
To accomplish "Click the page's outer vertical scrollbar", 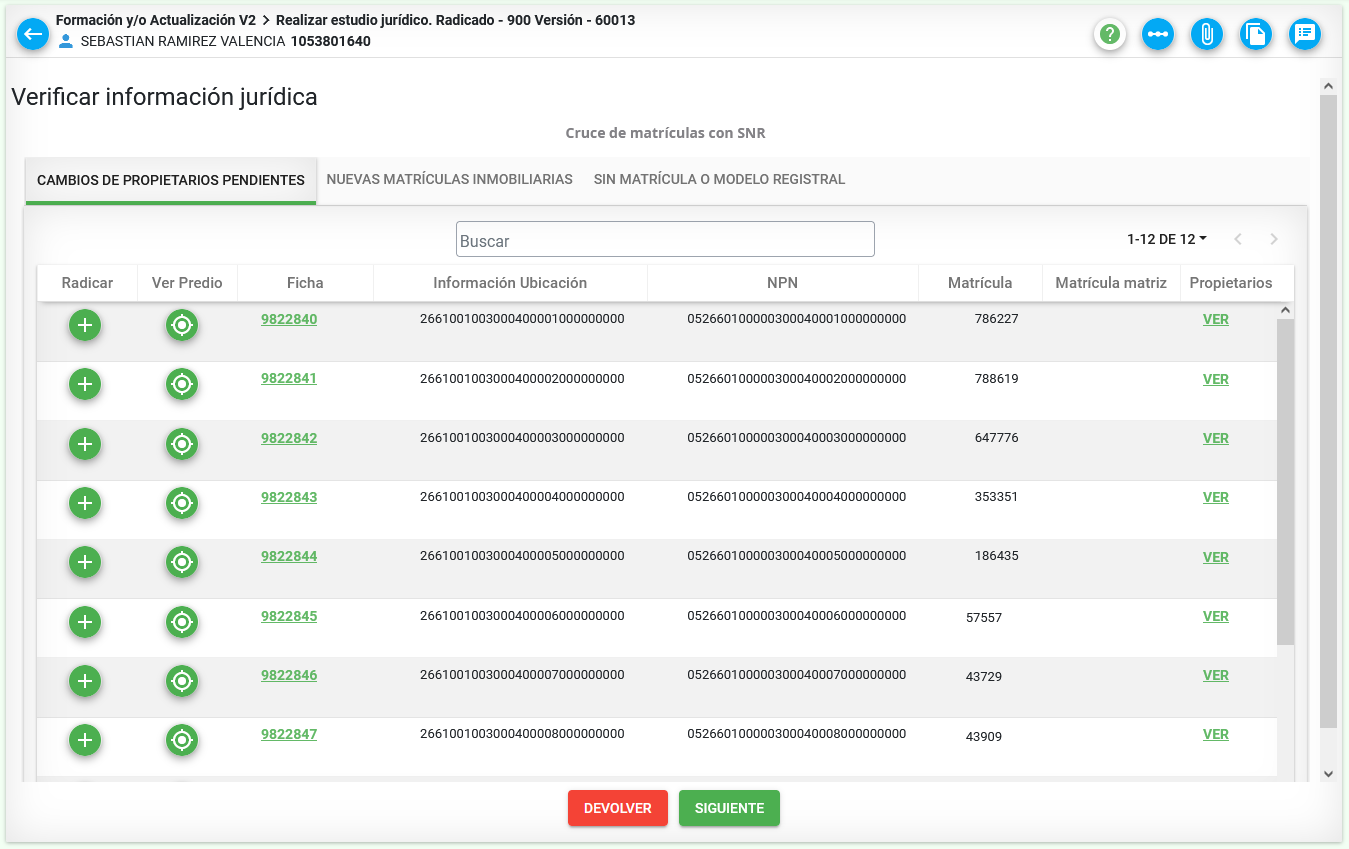I will click(x=1328, y=412).
